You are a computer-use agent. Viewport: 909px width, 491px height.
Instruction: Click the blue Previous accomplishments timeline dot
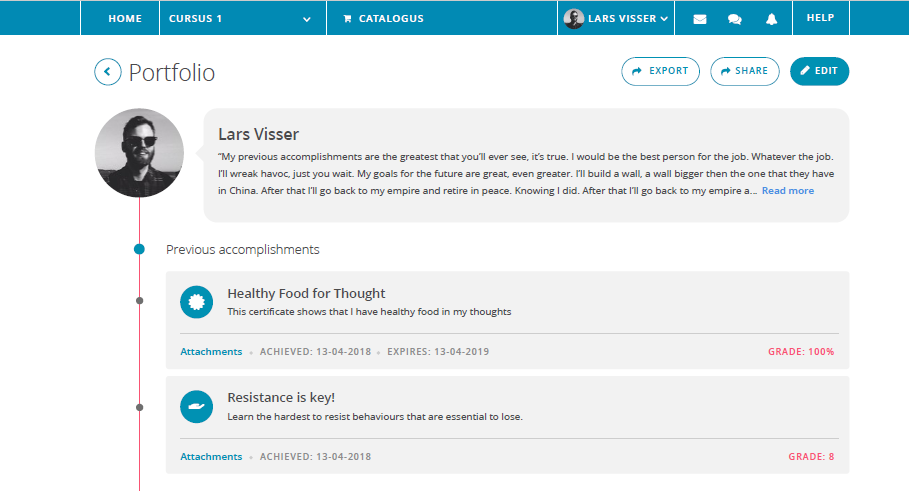click(x=139, y=249)
